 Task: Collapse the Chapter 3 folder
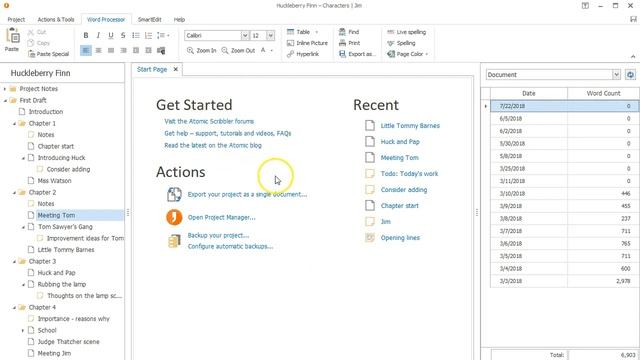[x=14, y=261]
